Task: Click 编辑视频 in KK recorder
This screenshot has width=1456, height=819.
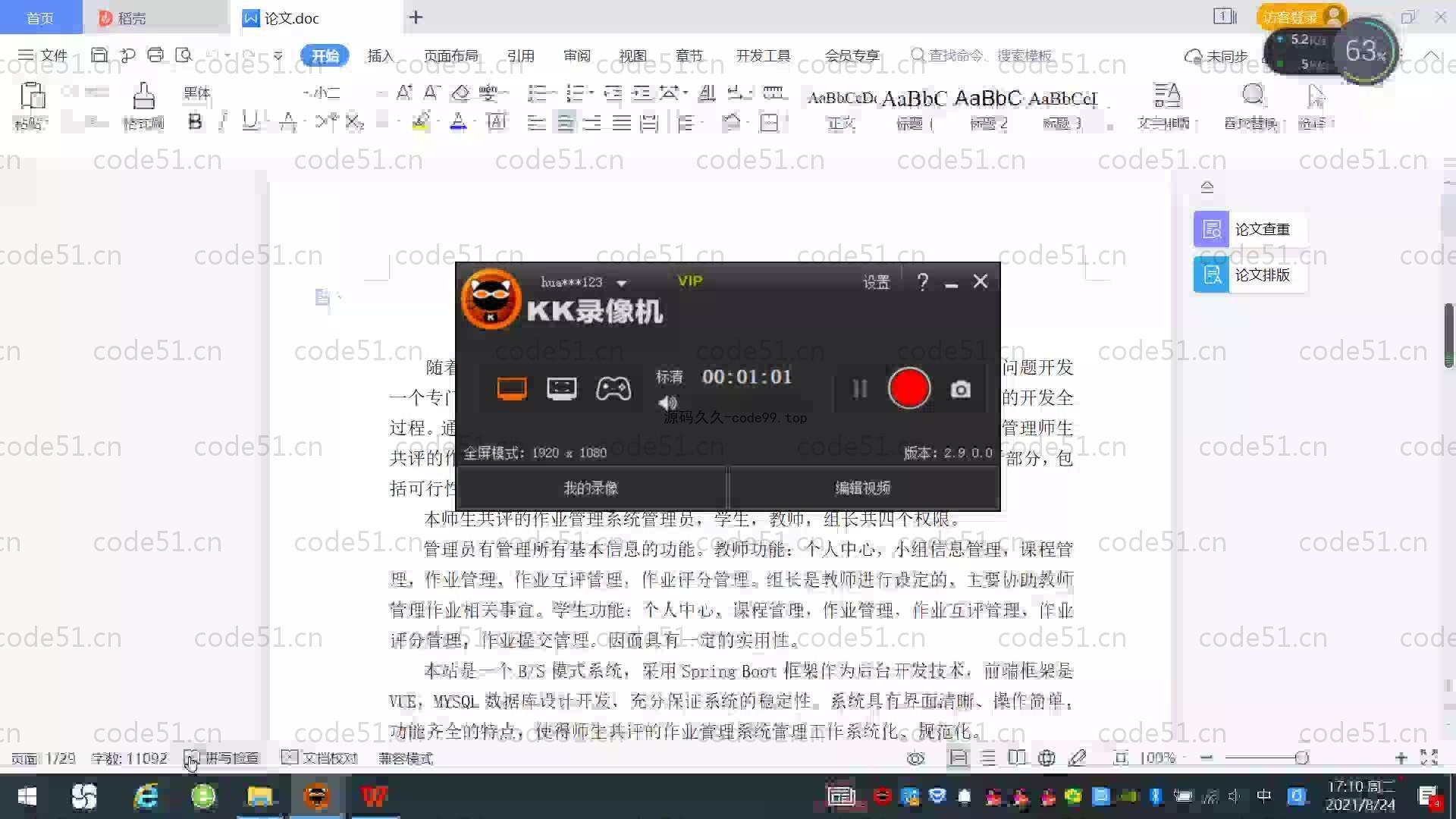Action: coord(863,488)
